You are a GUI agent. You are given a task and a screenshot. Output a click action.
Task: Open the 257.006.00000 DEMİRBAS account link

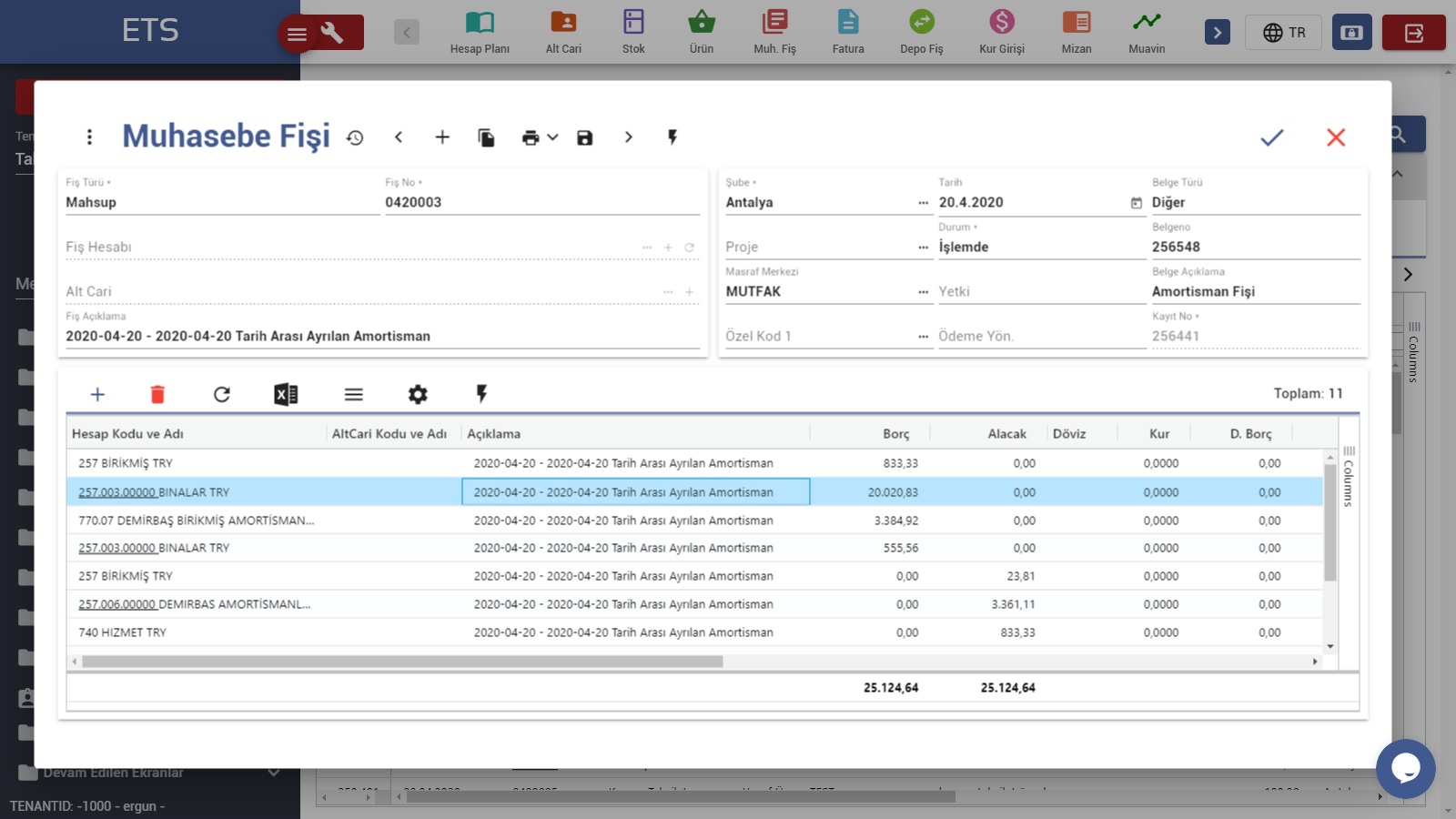tap(116, 604)
